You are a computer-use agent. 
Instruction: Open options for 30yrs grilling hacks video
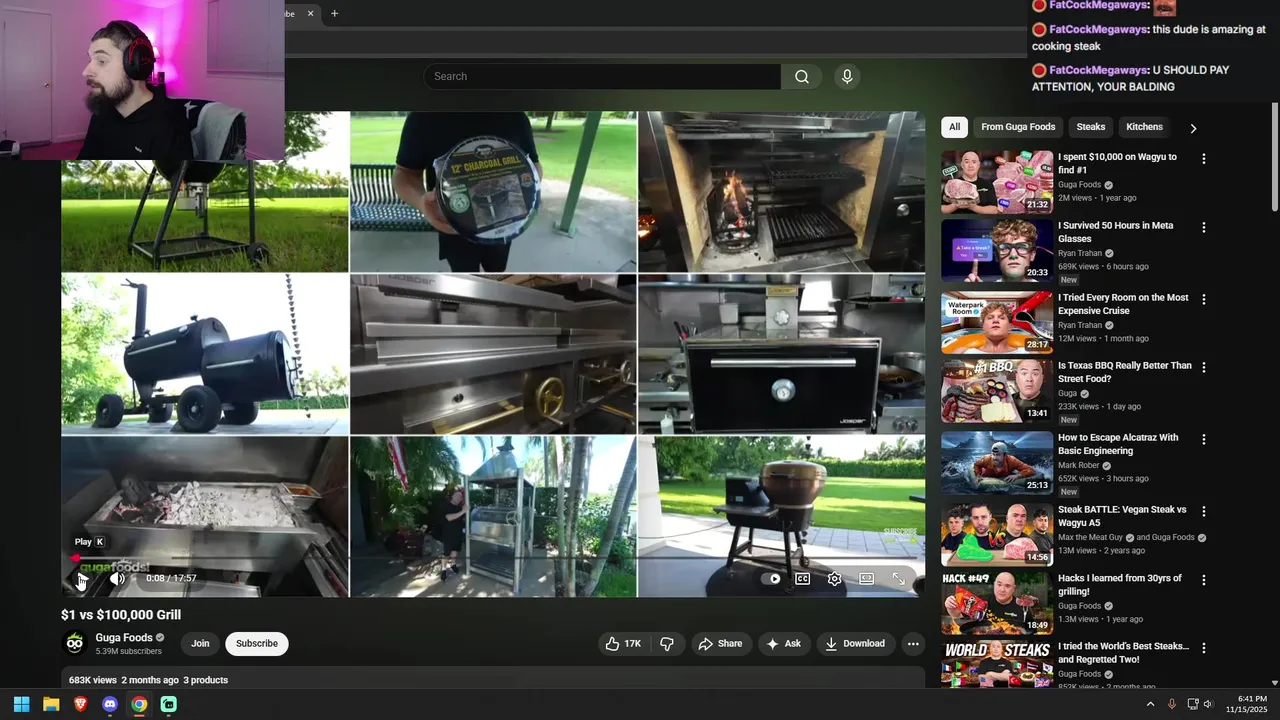(1204, 580)
